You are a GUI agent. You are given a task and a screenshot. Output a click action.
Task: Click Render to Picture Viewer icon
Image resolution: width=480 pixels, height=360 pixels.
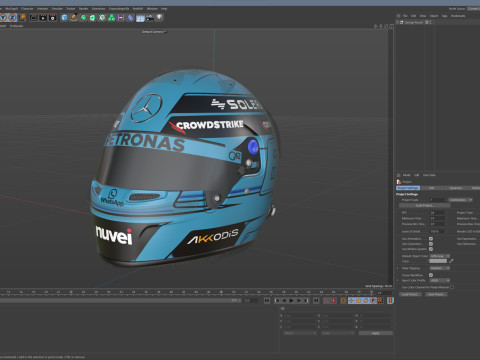[43, 18]
